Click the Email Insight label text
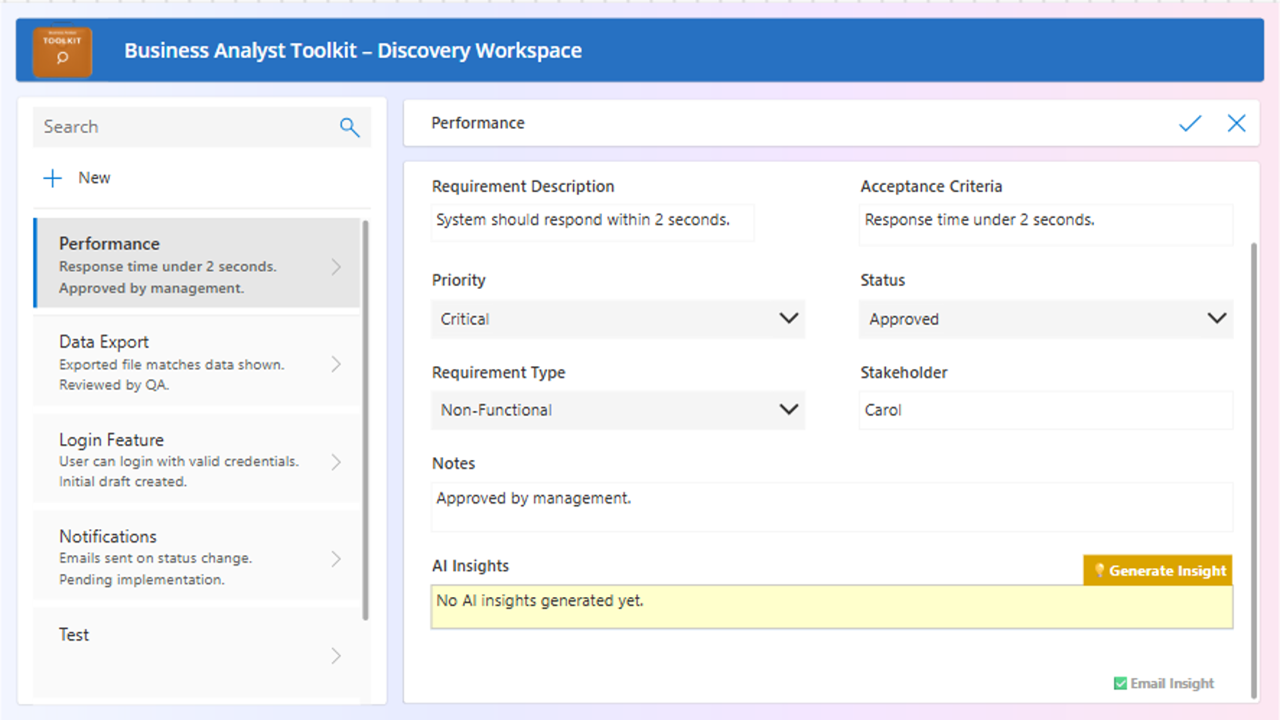Screen dimensions: 1280x720 (x=1172, y=684)
